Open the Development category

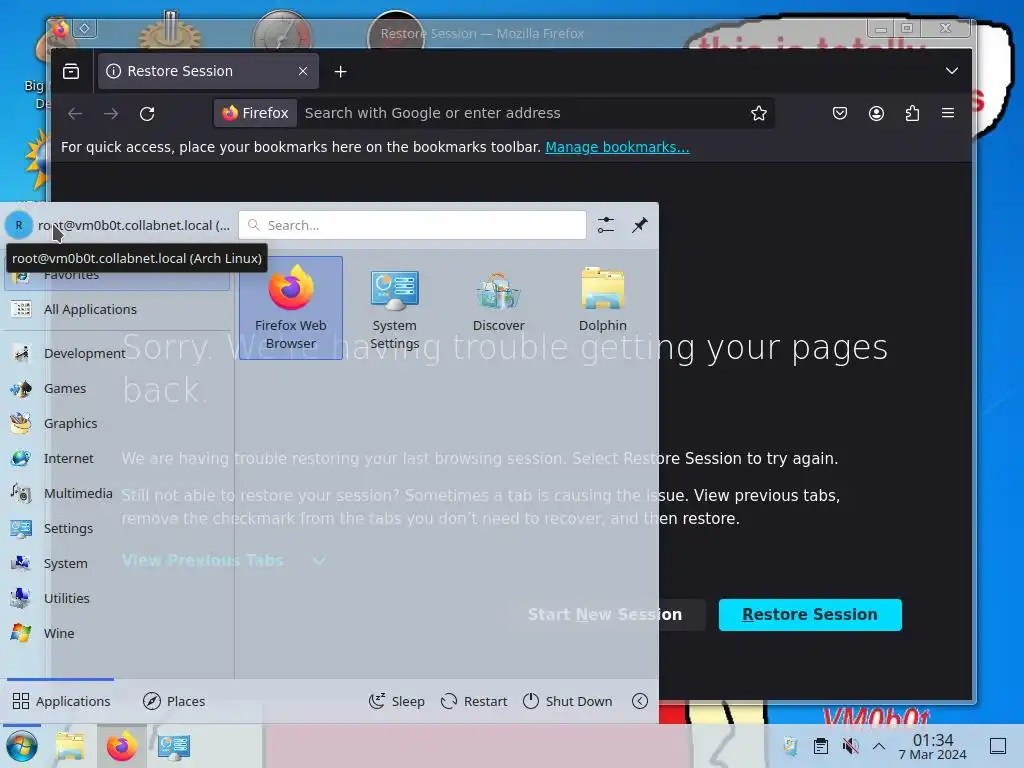(x=118, y=353)
